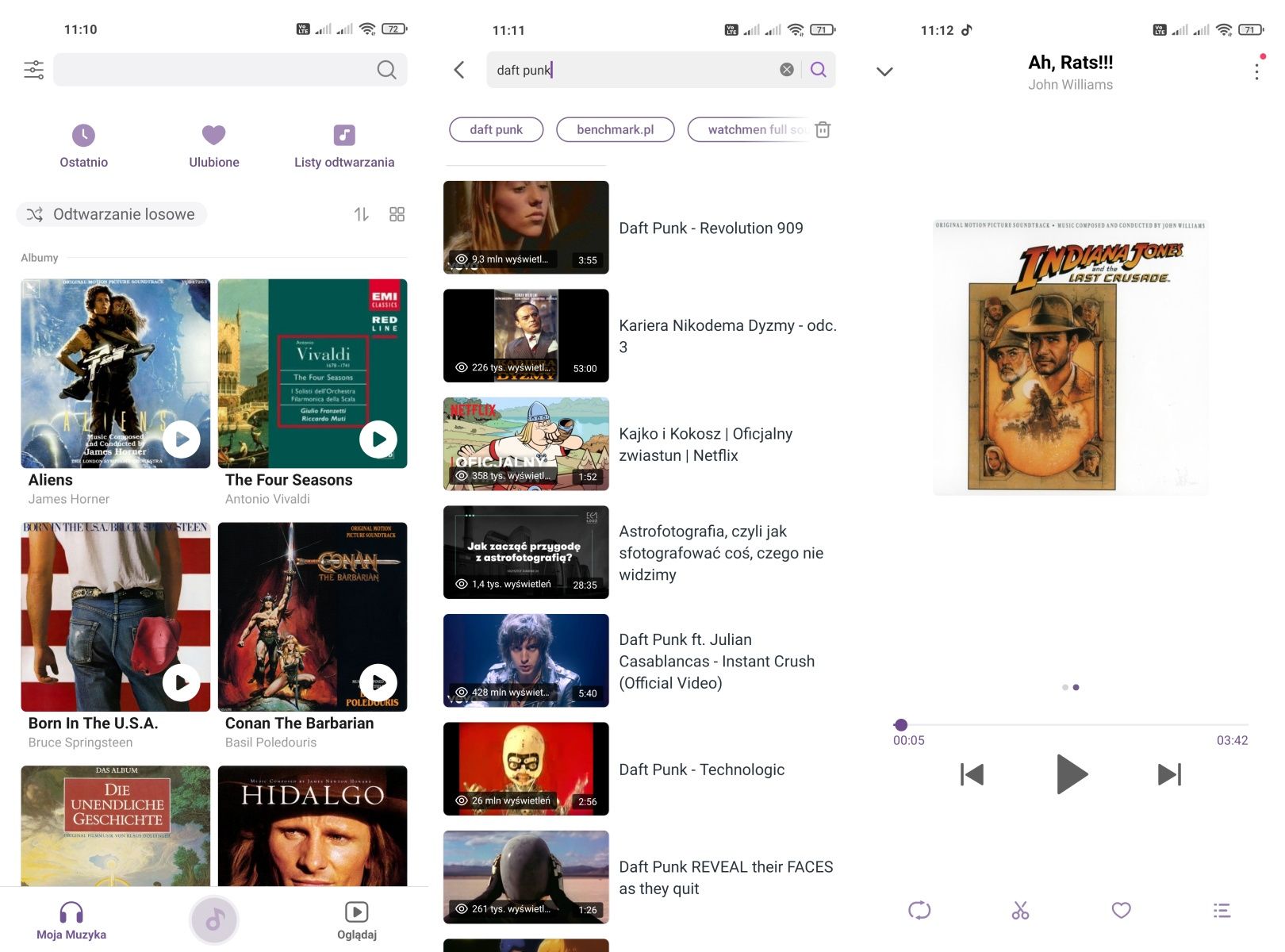Open the playback queue list icon
1285x952 pixels.
(x=1222, y=911)
